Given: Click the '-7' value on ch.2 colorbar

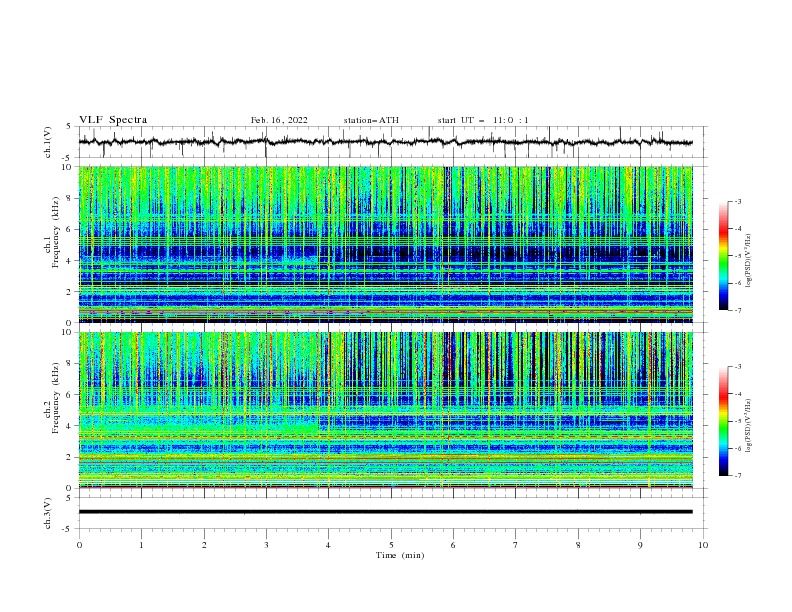Looking at the screenshot, I should coord(737,476).
